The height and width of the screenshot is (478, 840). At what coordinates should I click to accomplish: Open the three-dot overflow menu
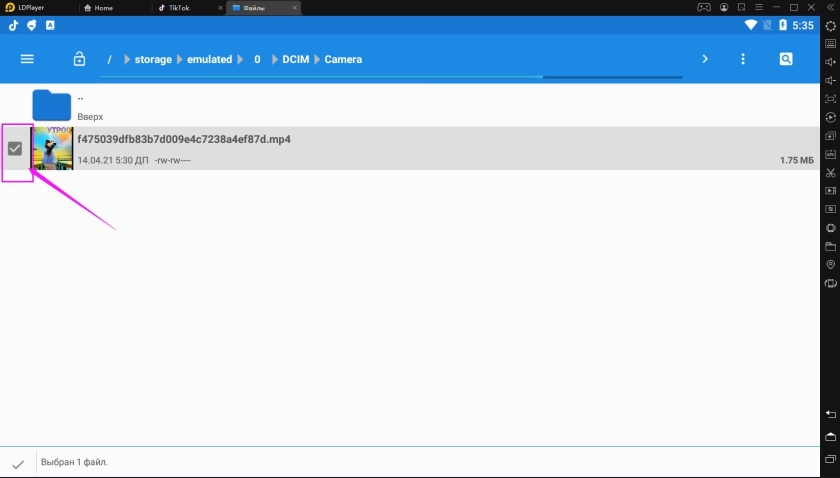pos(742,60)
